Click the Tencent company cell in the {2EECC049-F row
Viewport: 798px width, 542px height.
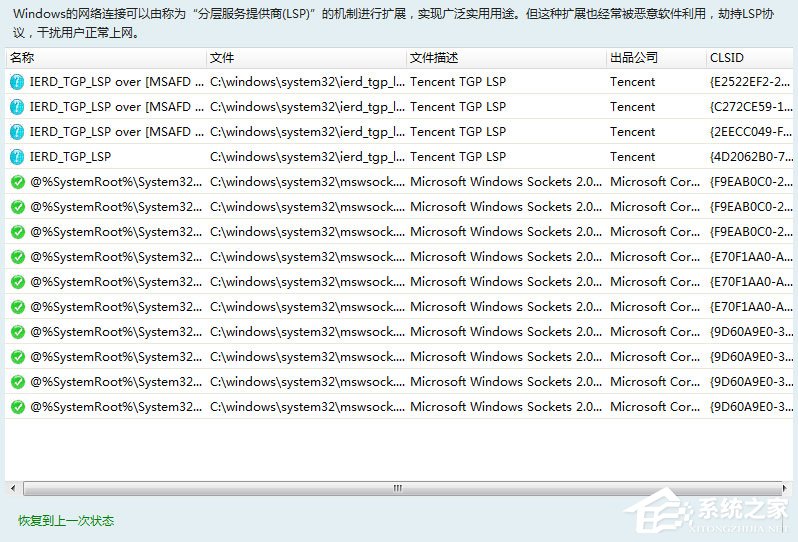click(633, 132)
